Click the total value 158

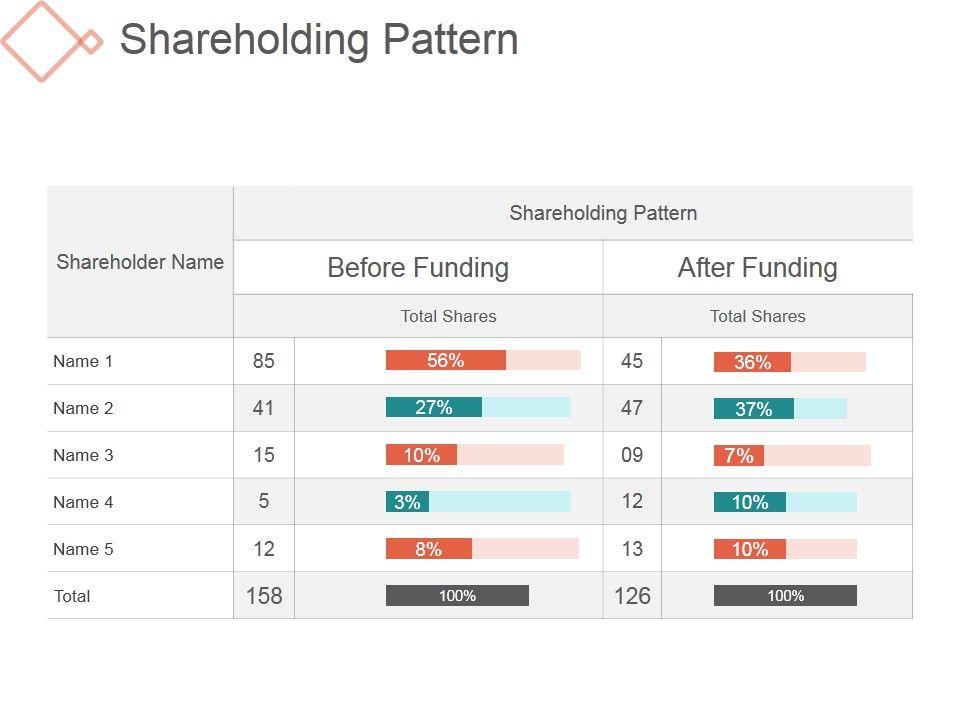264,596
